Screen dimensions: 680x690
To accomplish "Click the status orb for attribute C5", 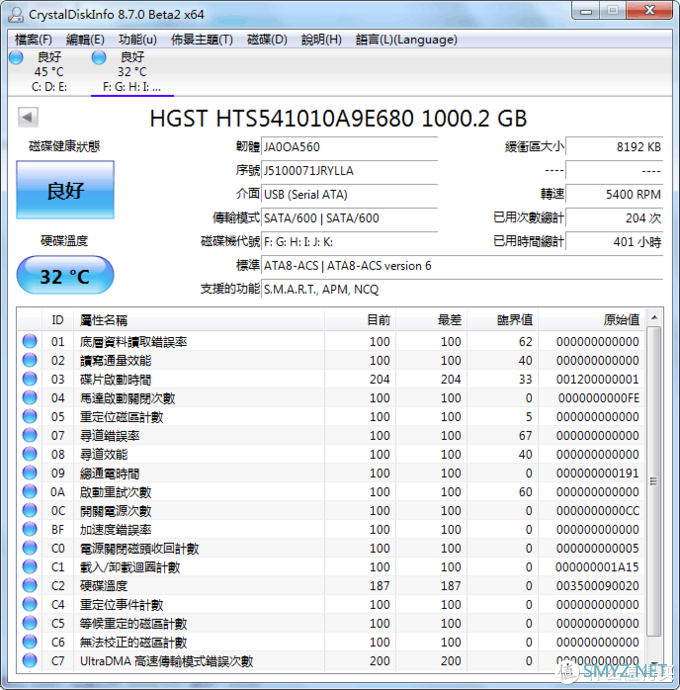I will click(x=30, y=623).
